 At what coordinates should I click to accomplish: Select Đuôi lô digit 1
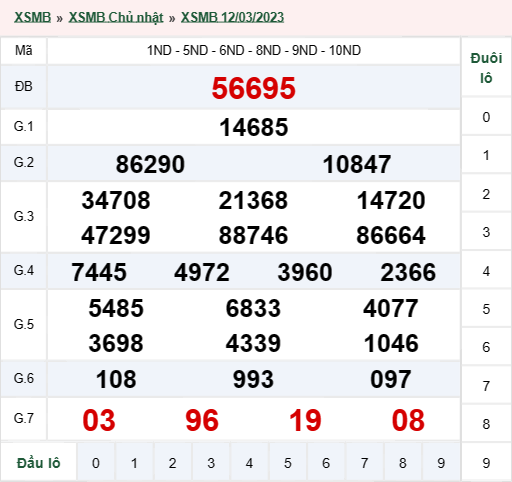[486, 155]
